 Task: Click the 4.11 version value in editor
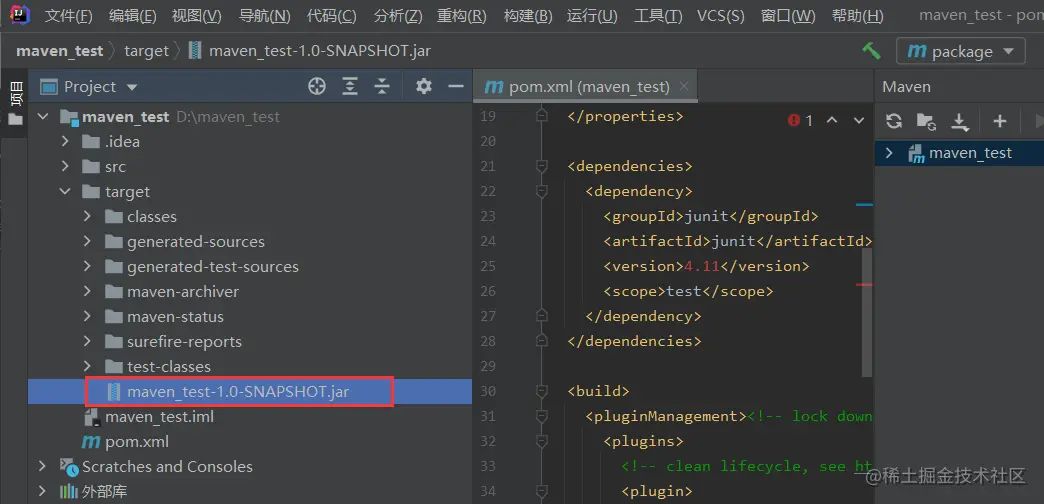click(702, 266)
